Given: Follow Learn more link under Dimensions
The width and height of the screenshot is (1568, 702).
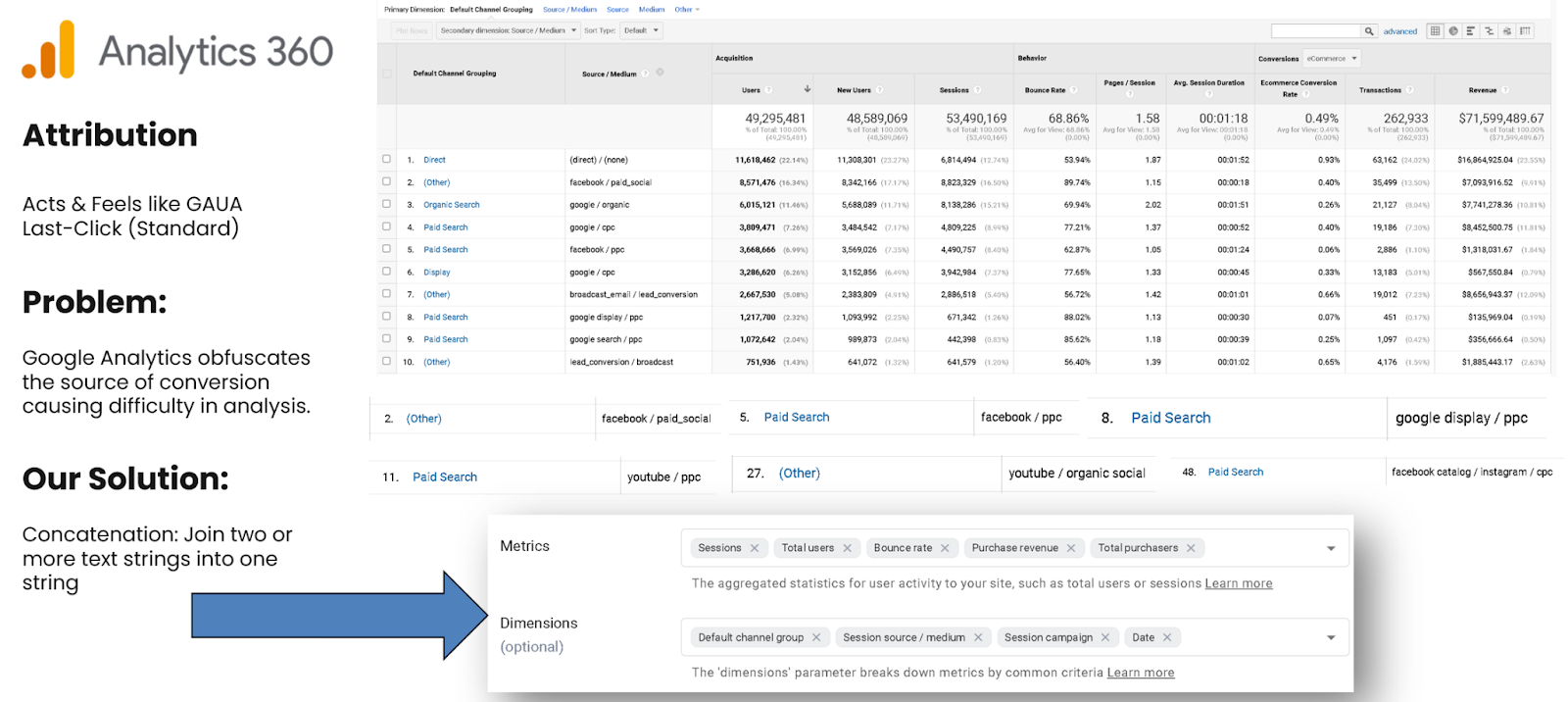Looking at the screenshot, I should (1140, 673).
